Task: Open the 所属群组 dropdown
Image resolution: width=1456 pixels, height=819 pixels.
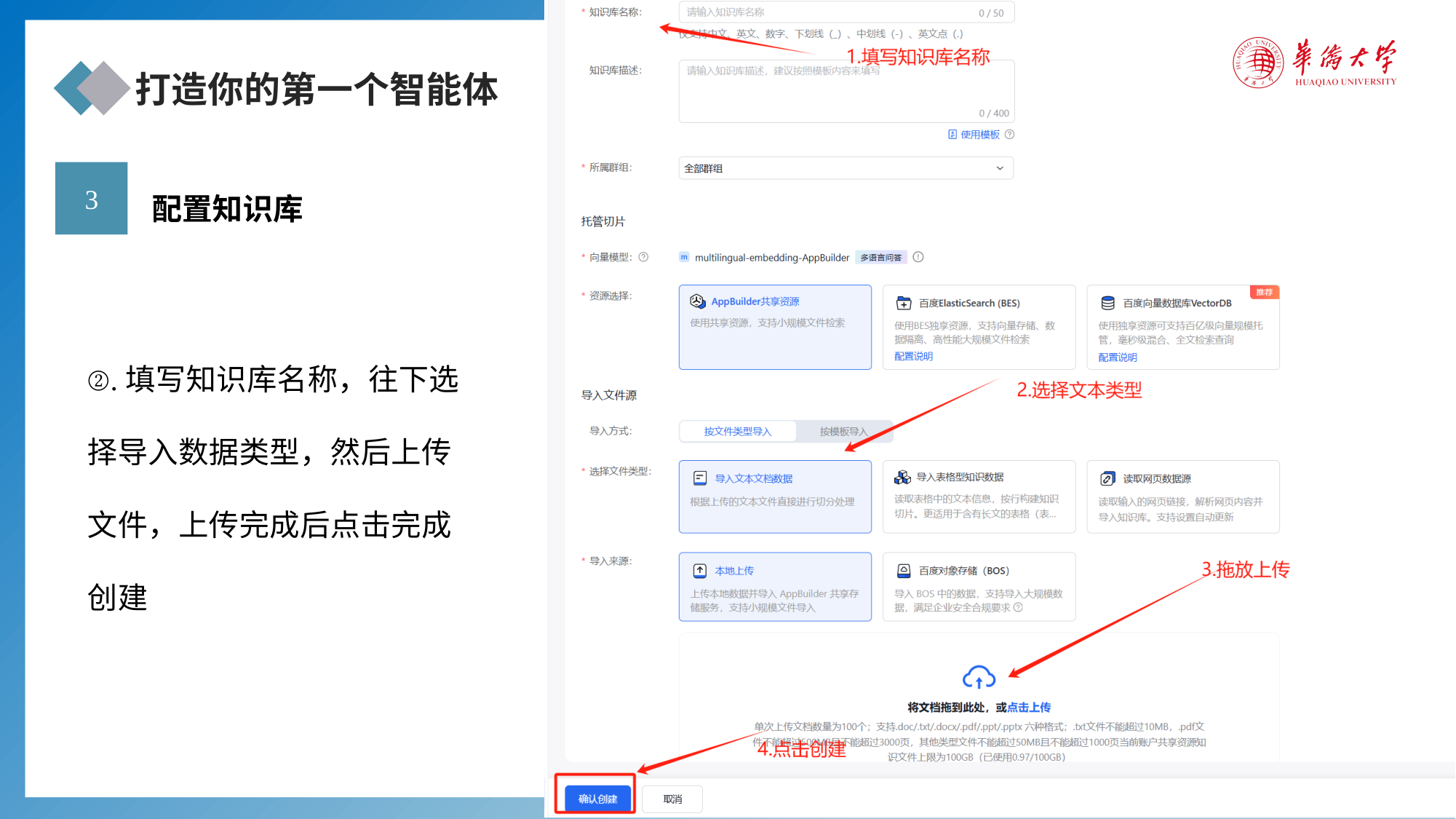Action: (x=846, y=168)
